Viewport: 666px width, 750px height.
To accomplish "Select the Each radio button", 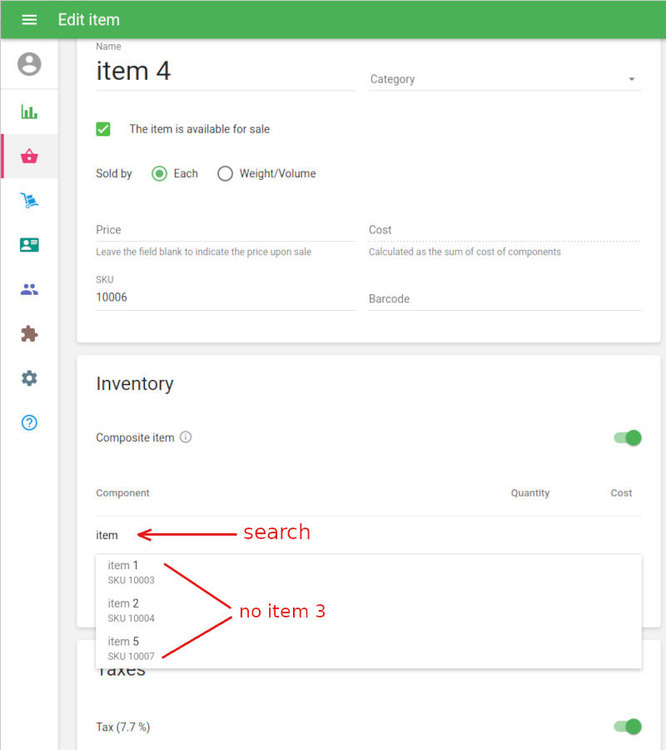I will [159, 174].
